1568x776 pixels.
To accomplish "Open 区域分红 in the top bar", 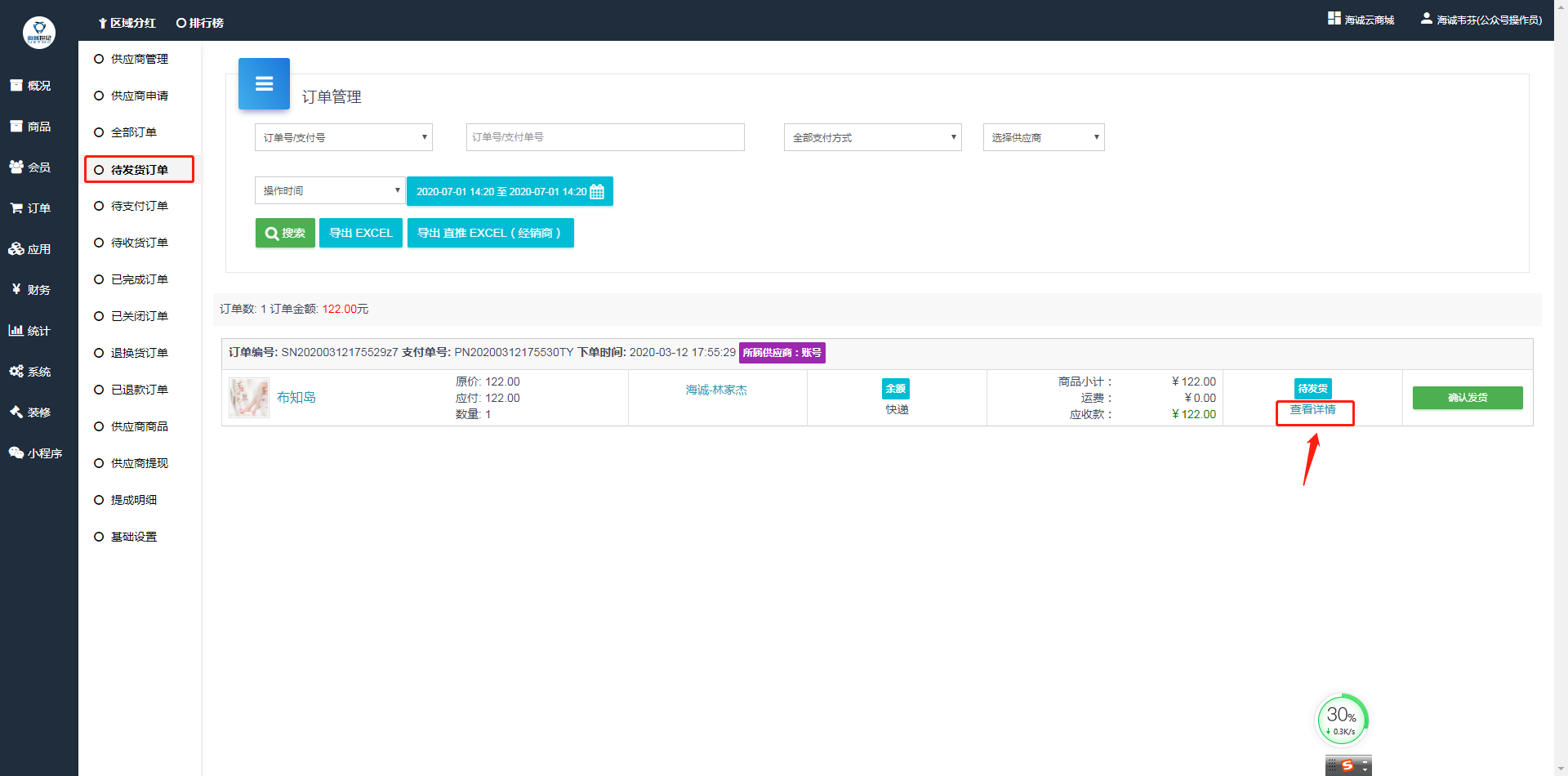I will 127,23.
